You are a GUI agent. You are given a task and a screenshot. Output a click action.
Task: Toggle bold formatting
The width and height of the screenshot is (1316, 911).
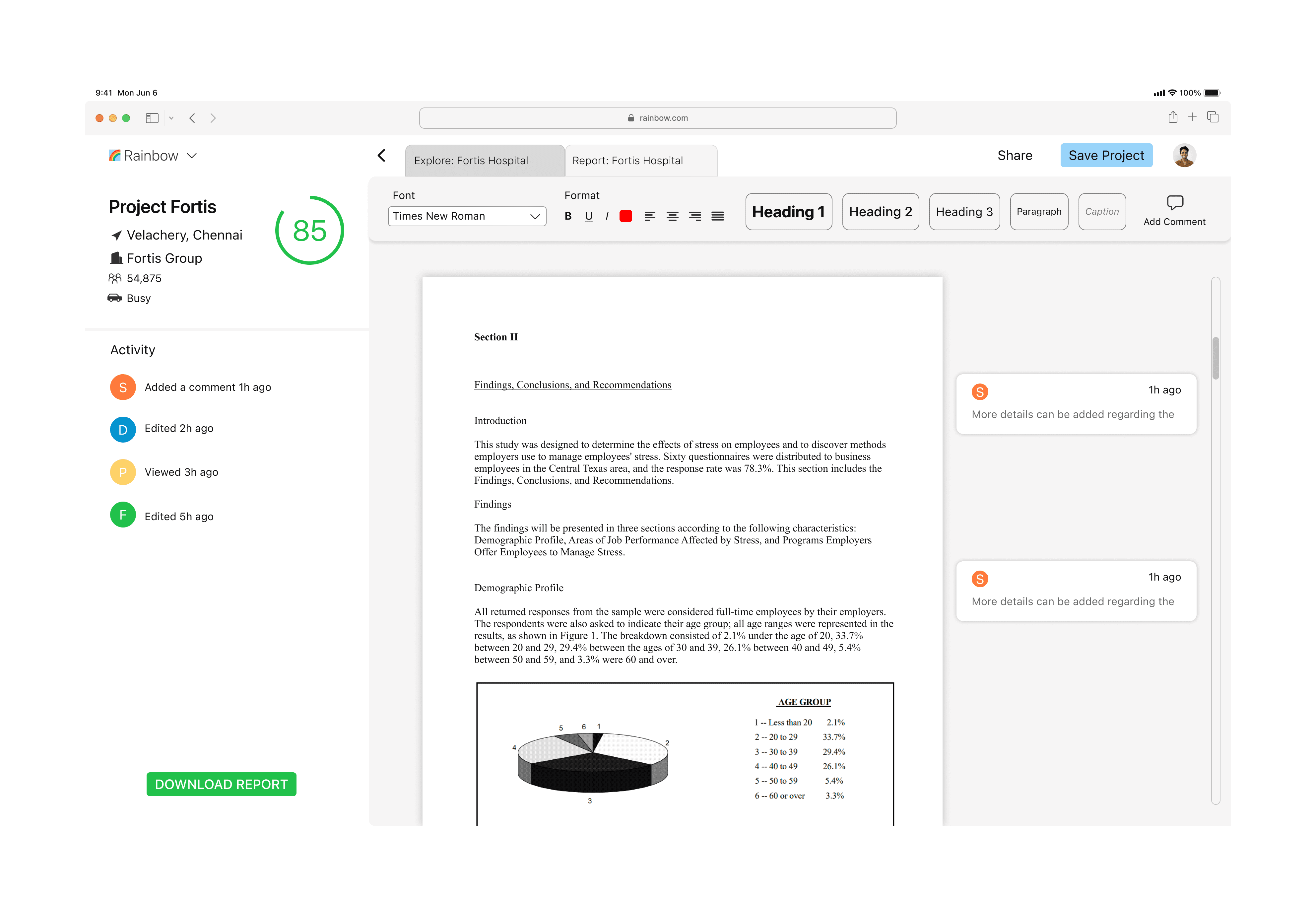click(568, 216)
